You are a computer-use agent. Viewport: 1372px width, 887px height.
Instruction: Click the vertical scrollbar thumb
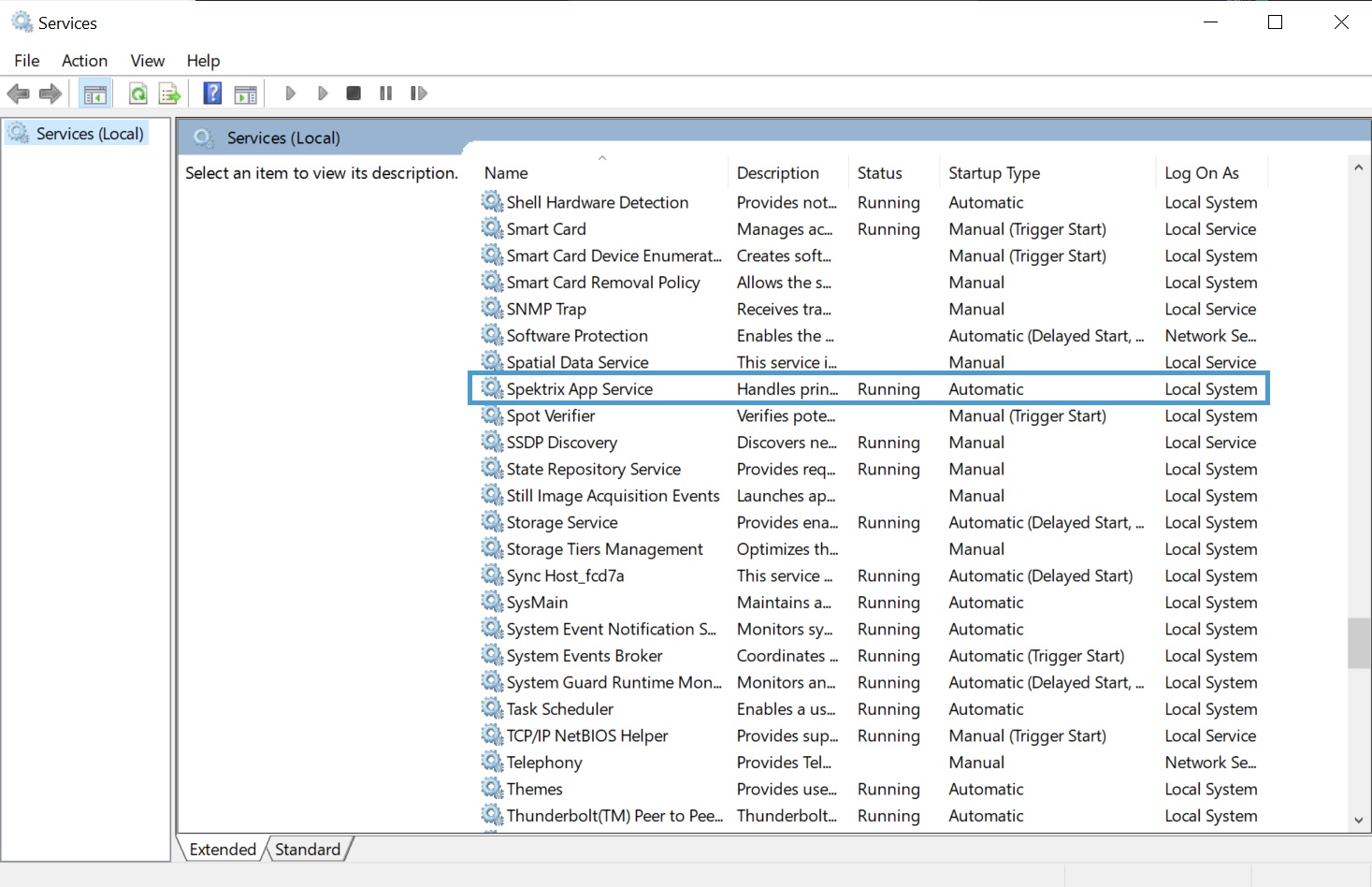pyautogui.click(x=1358, y=644)
